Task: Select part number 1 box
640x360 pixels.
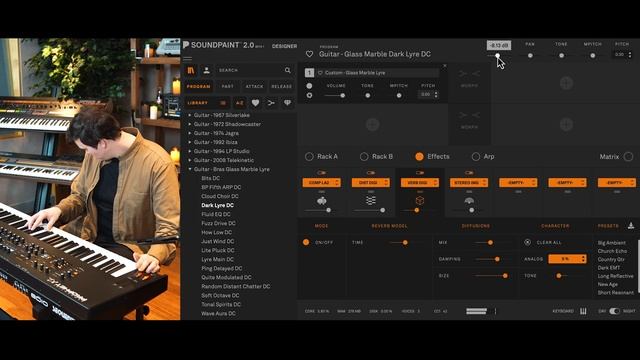Action: 309,73
